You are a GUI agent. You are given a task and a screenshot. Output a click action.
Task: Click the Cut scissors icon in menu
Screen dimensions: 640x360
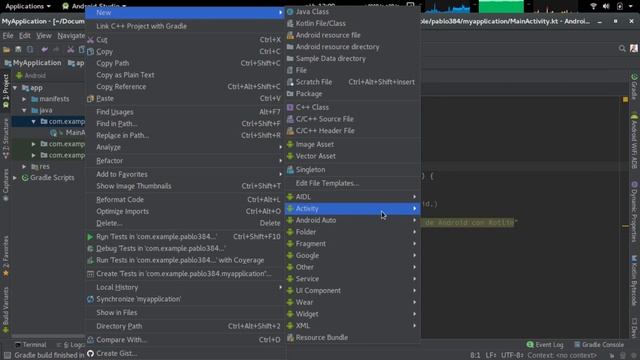click(x=91, y=40)
